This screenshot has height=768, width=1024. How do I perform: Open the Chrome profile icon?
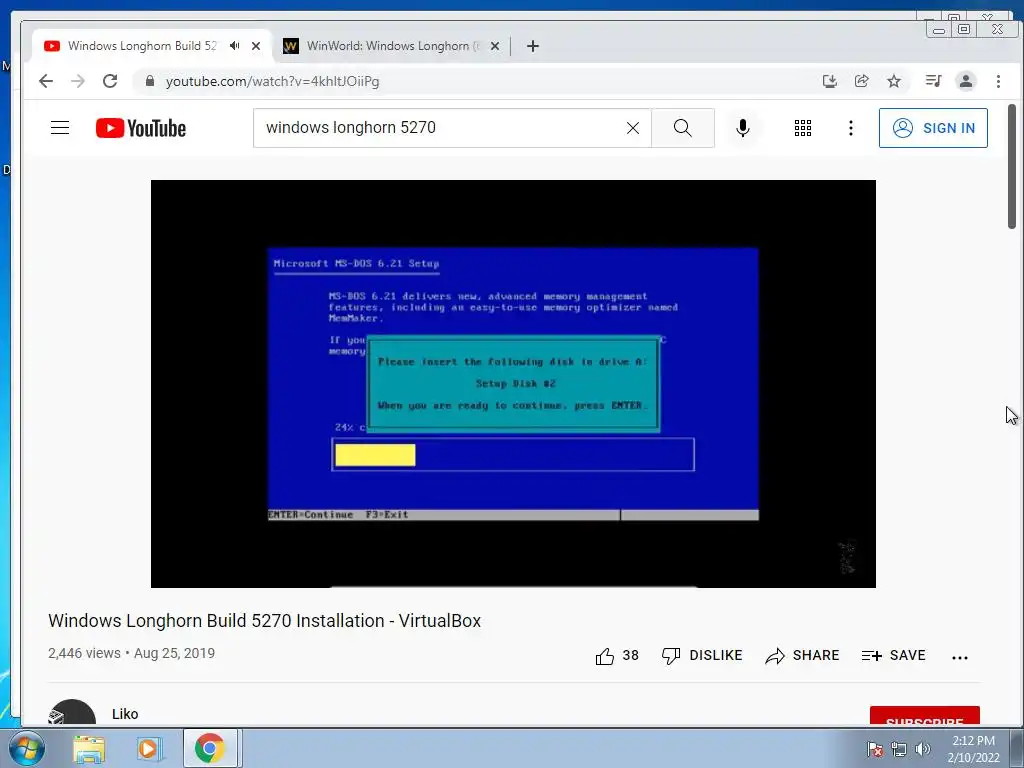(x=966, y=81)
